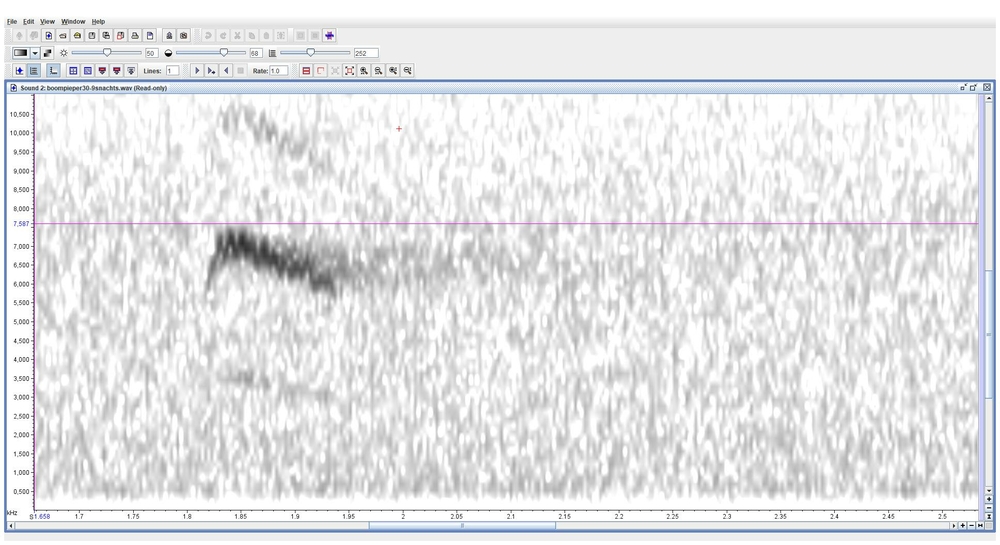Viewport: 1000px width, 545px height.
Task: Click the reverse color map icon
Action: click(x=47, y=53)
